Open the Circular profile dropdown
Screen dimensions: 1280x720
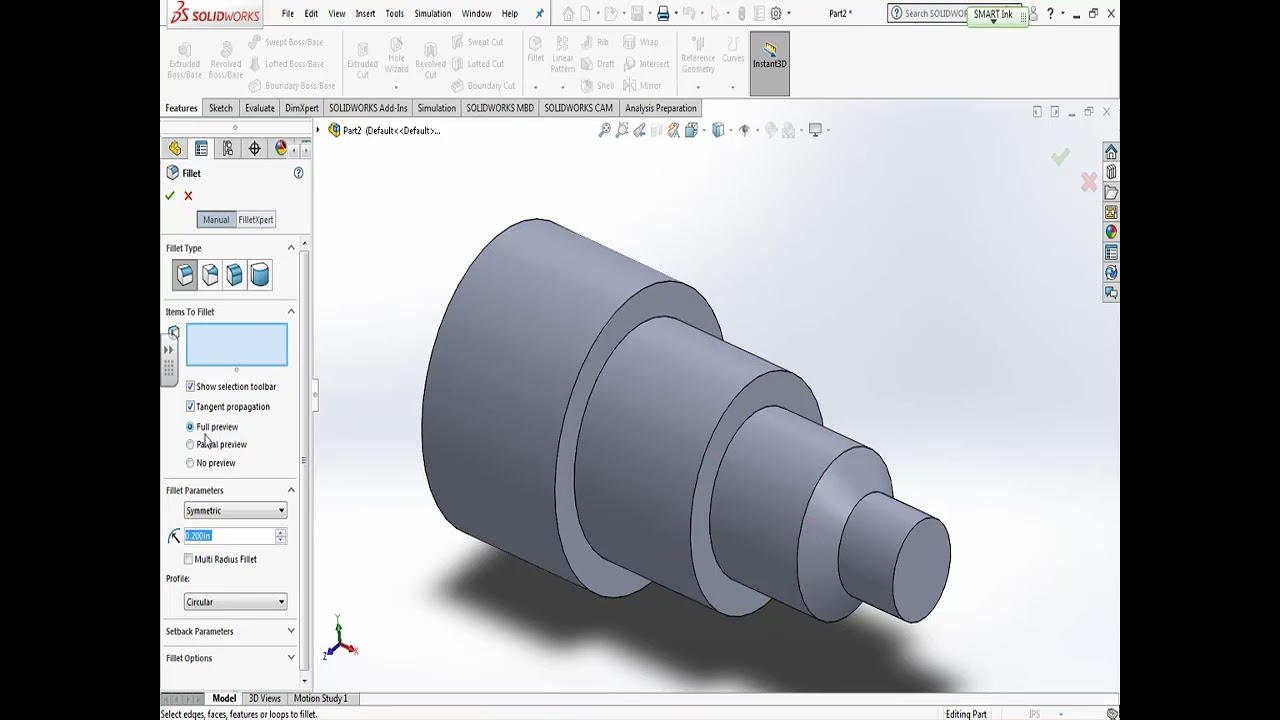click(x=235, y=602)
